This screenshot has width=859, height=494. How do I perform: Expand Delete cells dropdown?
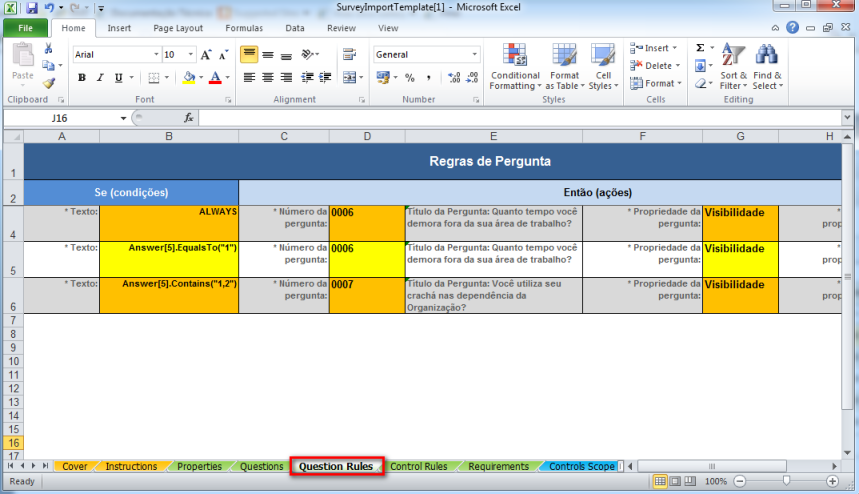point(678,66)
